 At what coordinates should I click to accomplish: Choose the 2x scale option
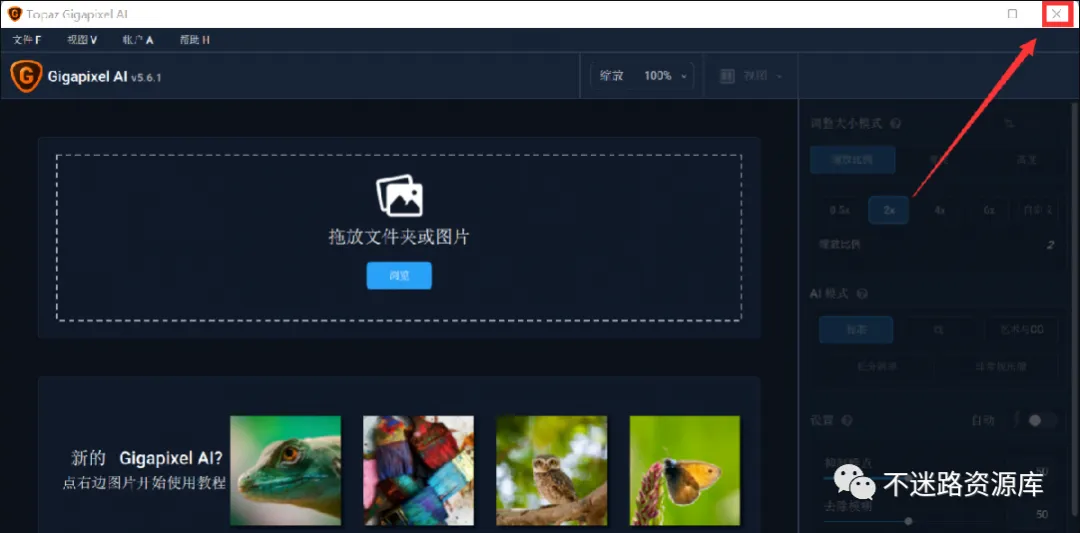click(x=889, y=210)
